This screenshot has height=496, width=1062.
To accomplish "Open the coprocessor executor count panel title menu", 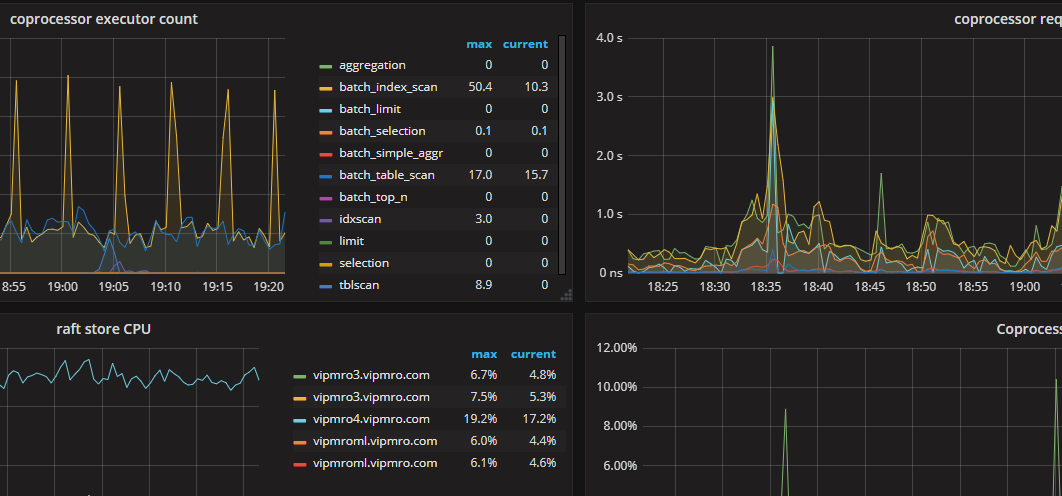I will [x=104, y=19].
